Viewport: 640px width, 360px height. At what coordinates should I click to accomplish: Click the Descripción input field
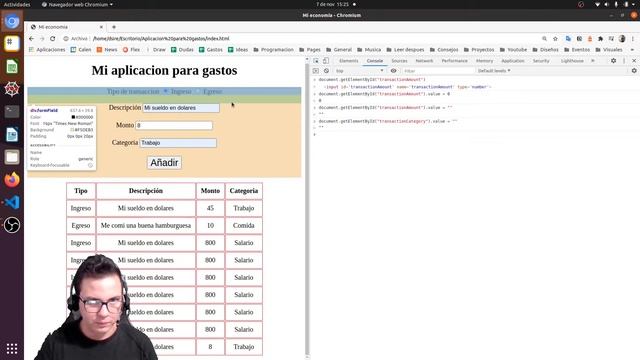pyautogui.click(x=181, y=108)
